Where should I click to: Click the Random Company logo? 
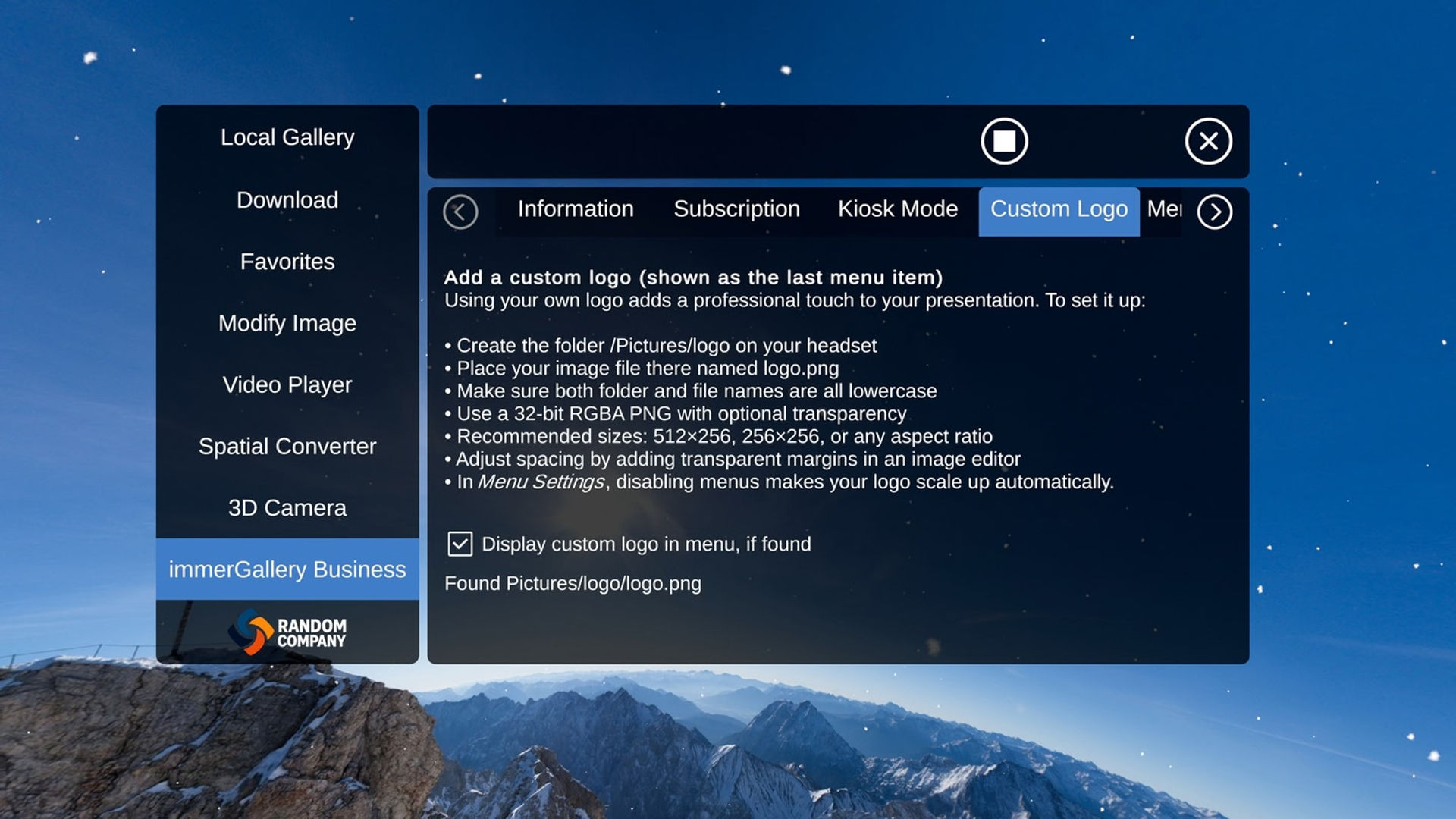(x=287, y=632)
